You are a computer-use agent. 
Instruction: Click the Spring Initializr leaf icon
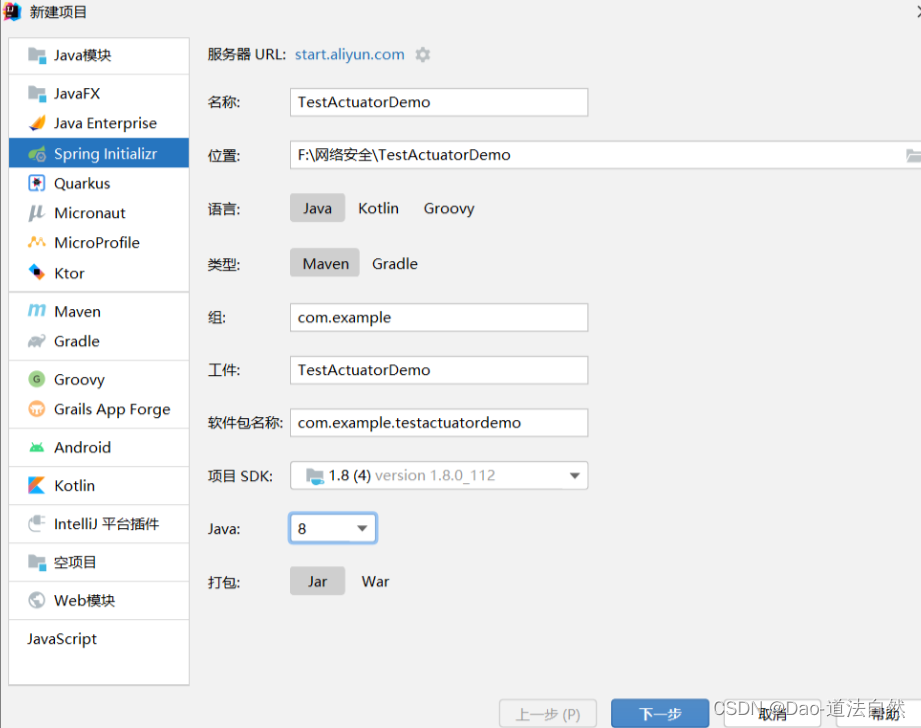(x=37, y=154)
